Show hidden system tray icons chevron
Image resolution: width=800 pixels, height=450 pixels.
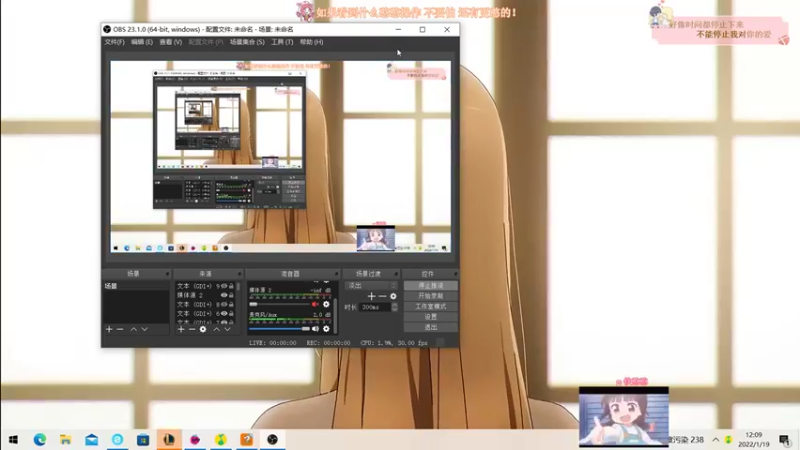tap(716, 439)
